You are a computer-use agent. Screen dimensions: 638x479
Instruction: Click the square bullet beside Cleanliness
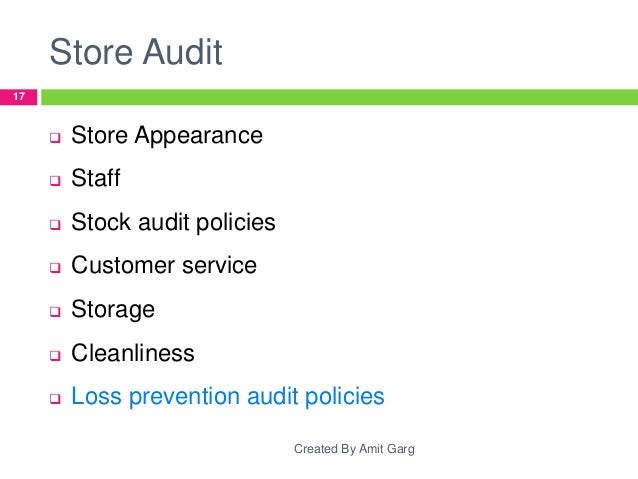pyautogui.click(x=55, y=355)
